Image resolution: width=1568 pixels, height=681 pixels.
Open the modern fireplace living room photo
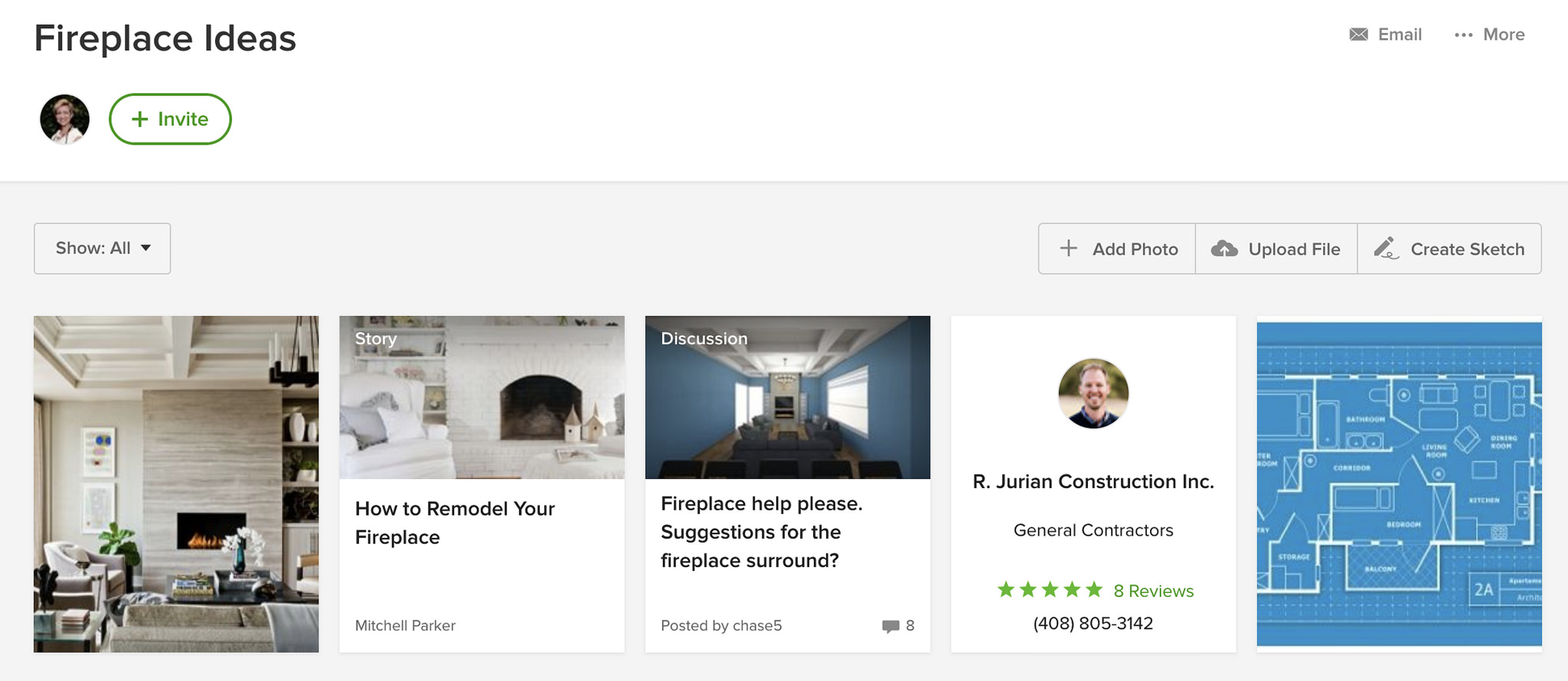(x=176, y=484)
